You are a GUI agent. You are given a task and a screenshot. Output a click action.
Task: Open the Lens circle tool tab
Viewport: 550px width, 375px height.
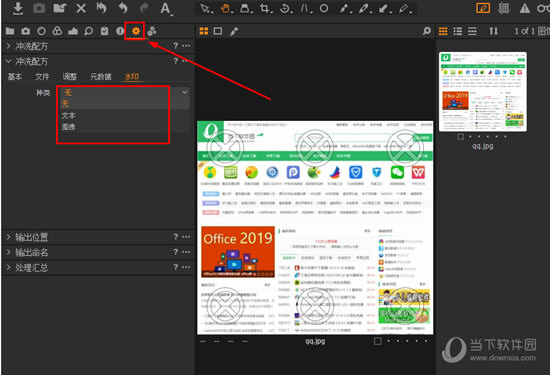click(x=41, y=31)
